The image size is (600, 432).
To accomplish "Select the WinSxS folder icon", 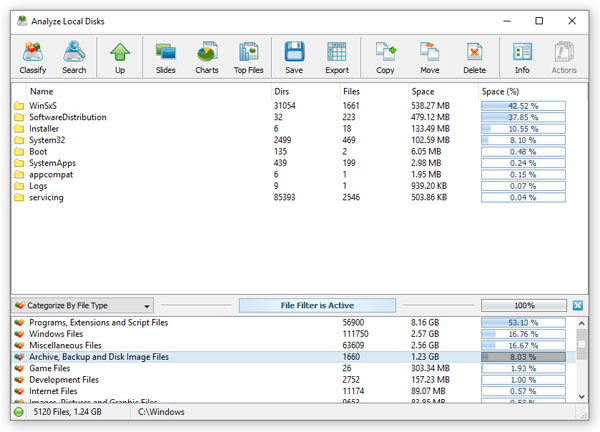I will coord(19,106).
